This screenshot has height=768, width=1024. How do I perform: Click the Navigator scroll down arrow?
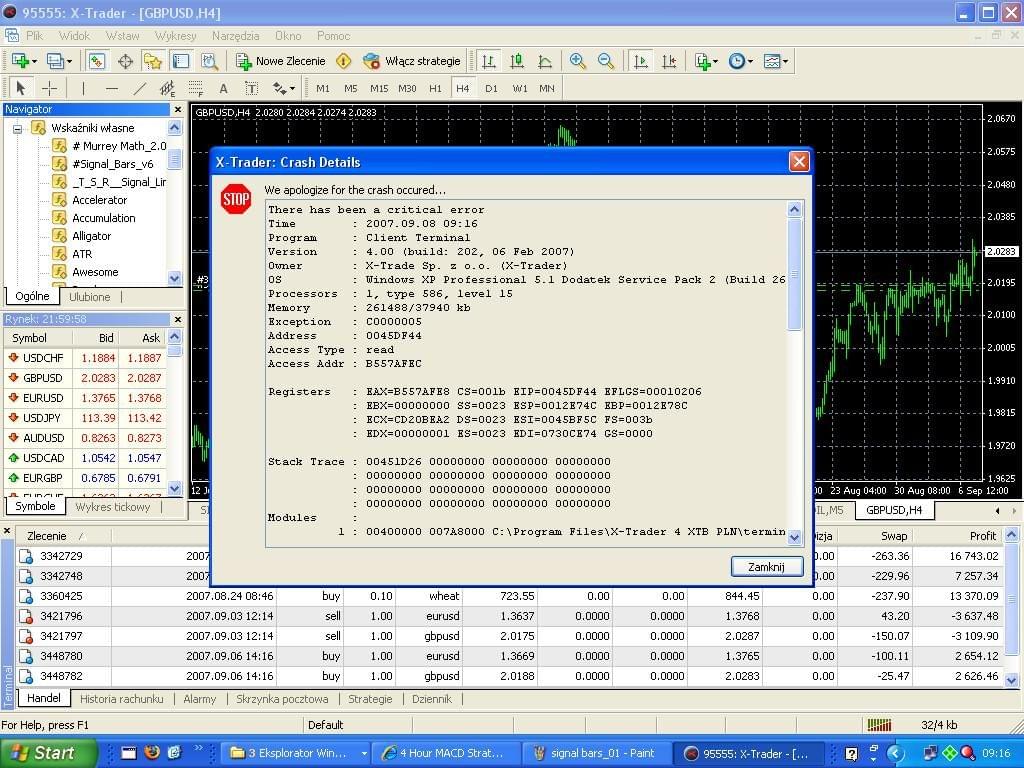click(x=174, y=278)
